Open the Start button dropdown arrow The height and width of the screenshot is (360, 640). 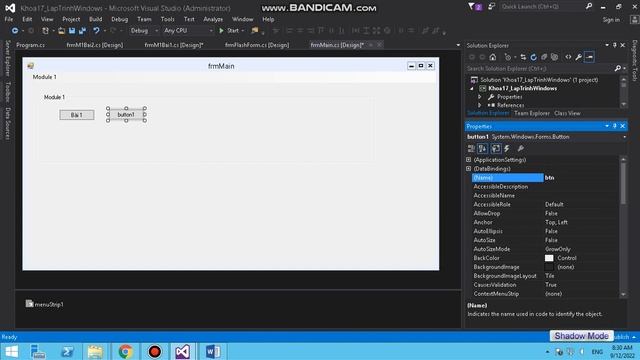243,31
